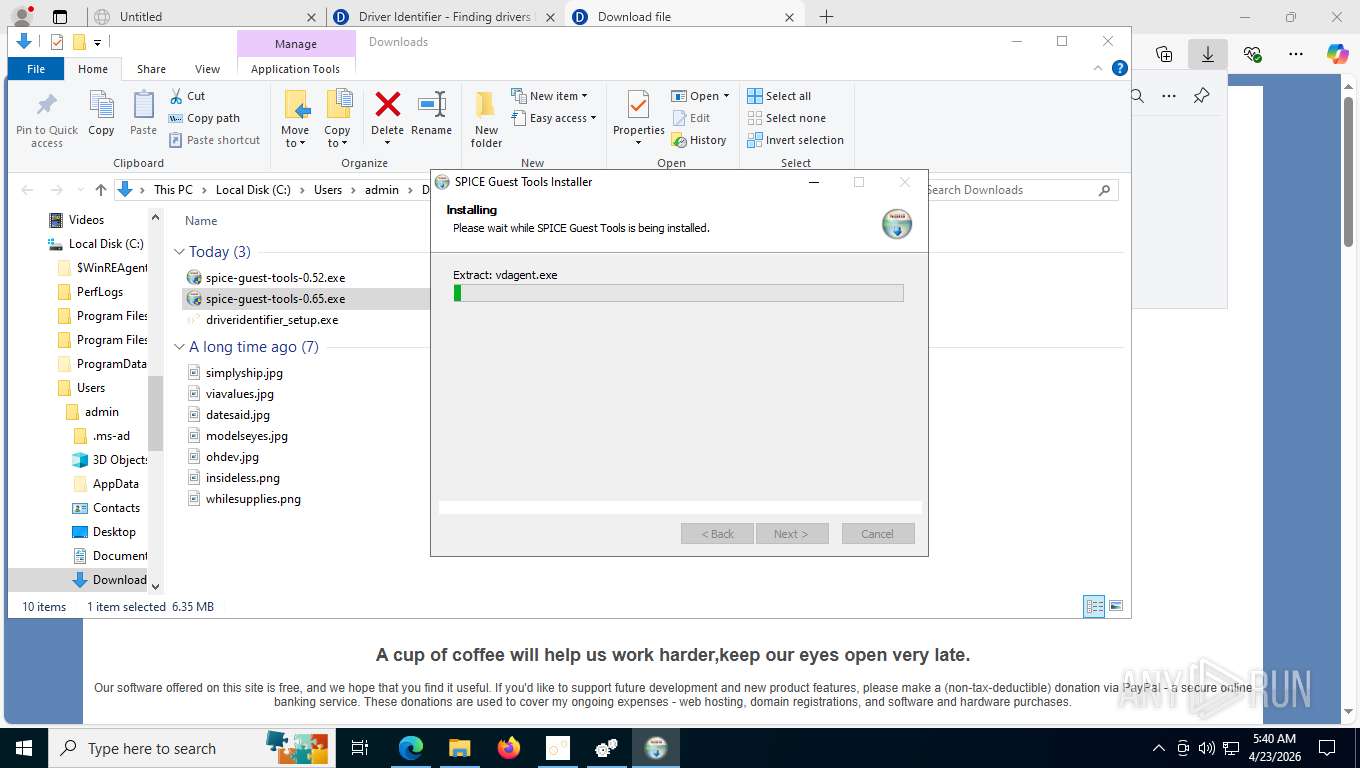Click the taskbar search box

coord(190,748)
